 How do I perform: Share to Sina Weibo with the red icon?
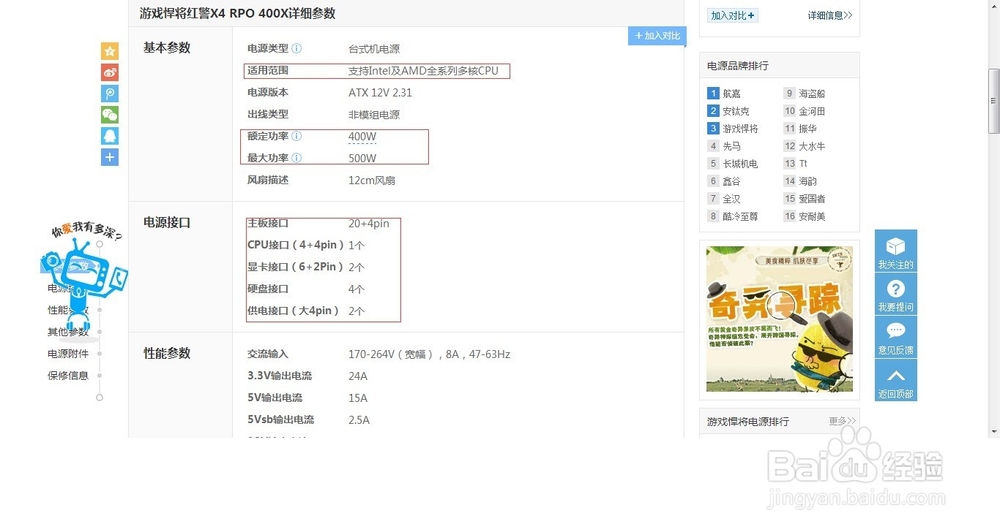(x=110, y=72)
